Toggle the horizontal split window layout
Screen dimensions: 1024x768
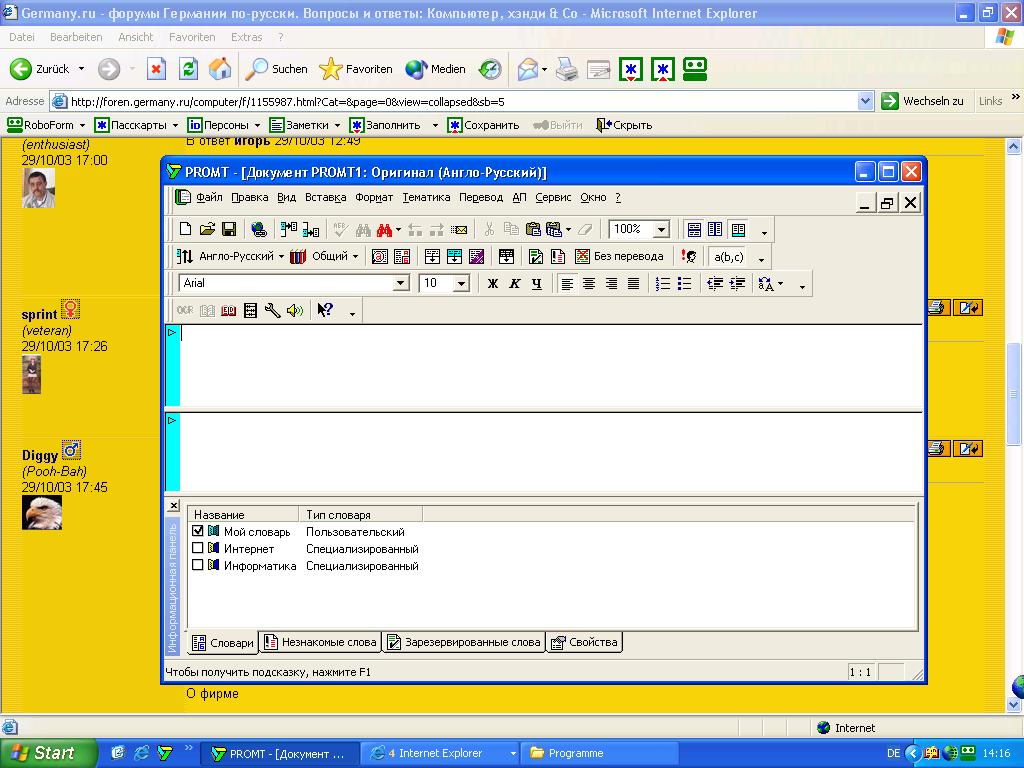point(694,229)
